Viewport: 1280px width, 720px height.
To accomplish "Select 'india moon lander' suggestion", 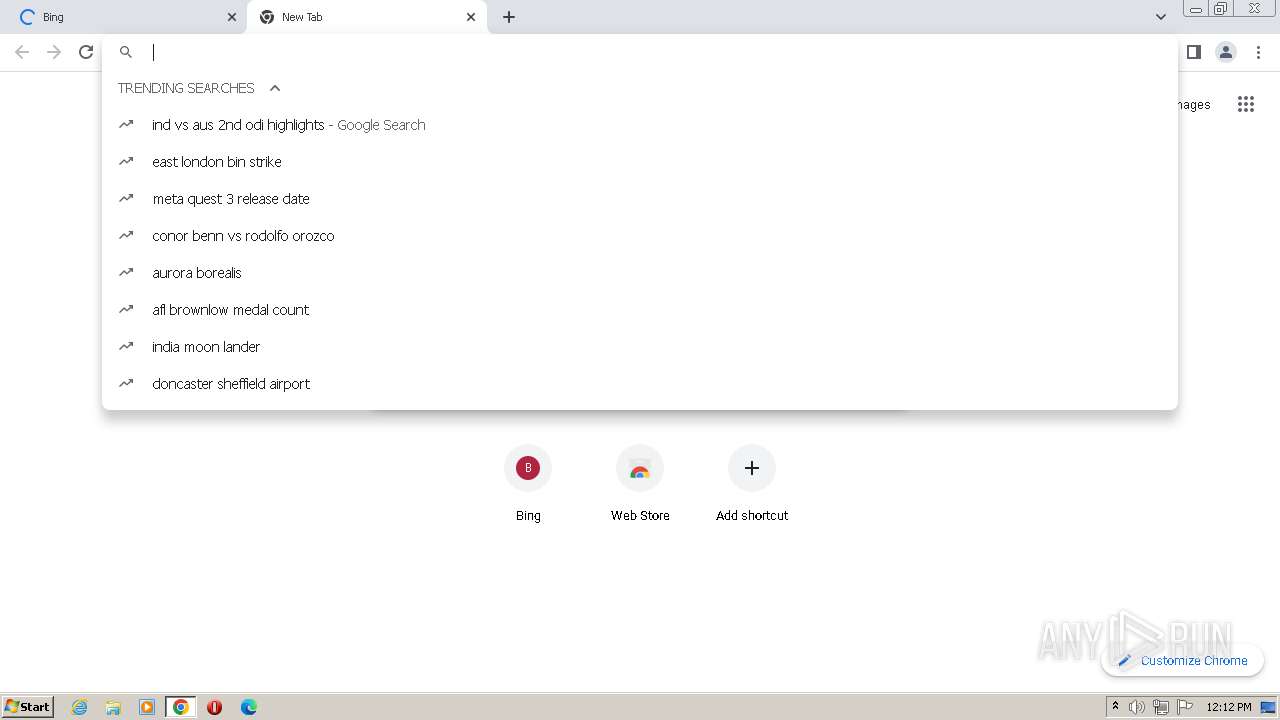I will pyautogui.click(x=640, y=347).
